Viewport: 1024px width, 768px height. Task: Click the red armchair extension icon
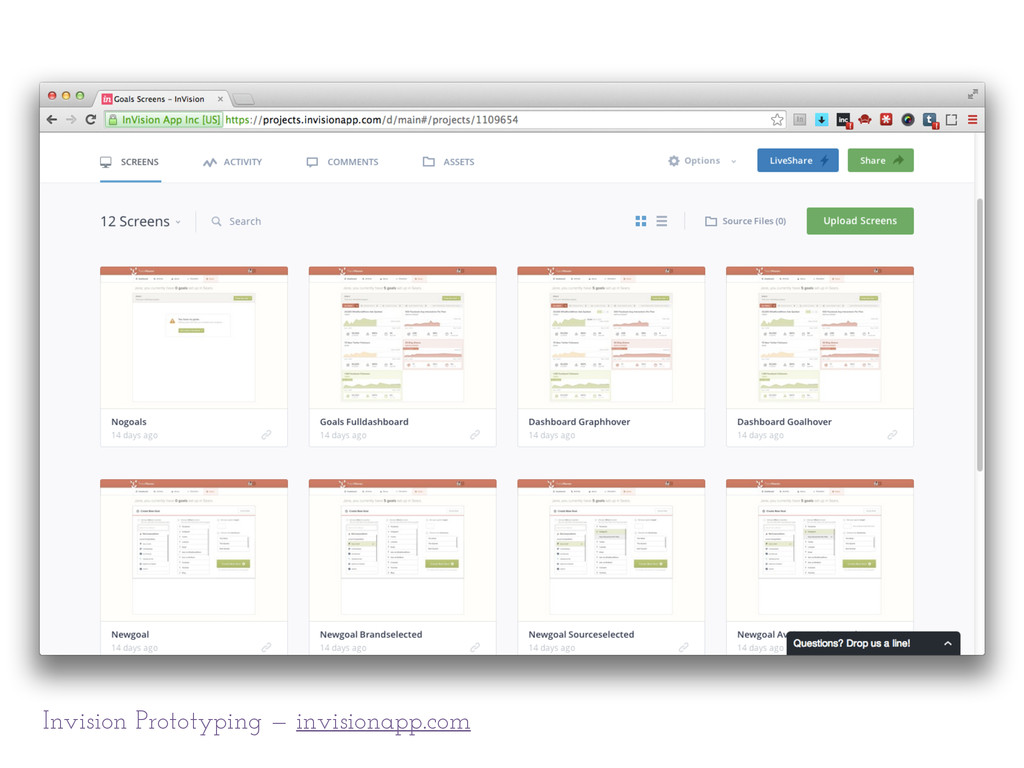click(x=865, y=120)
